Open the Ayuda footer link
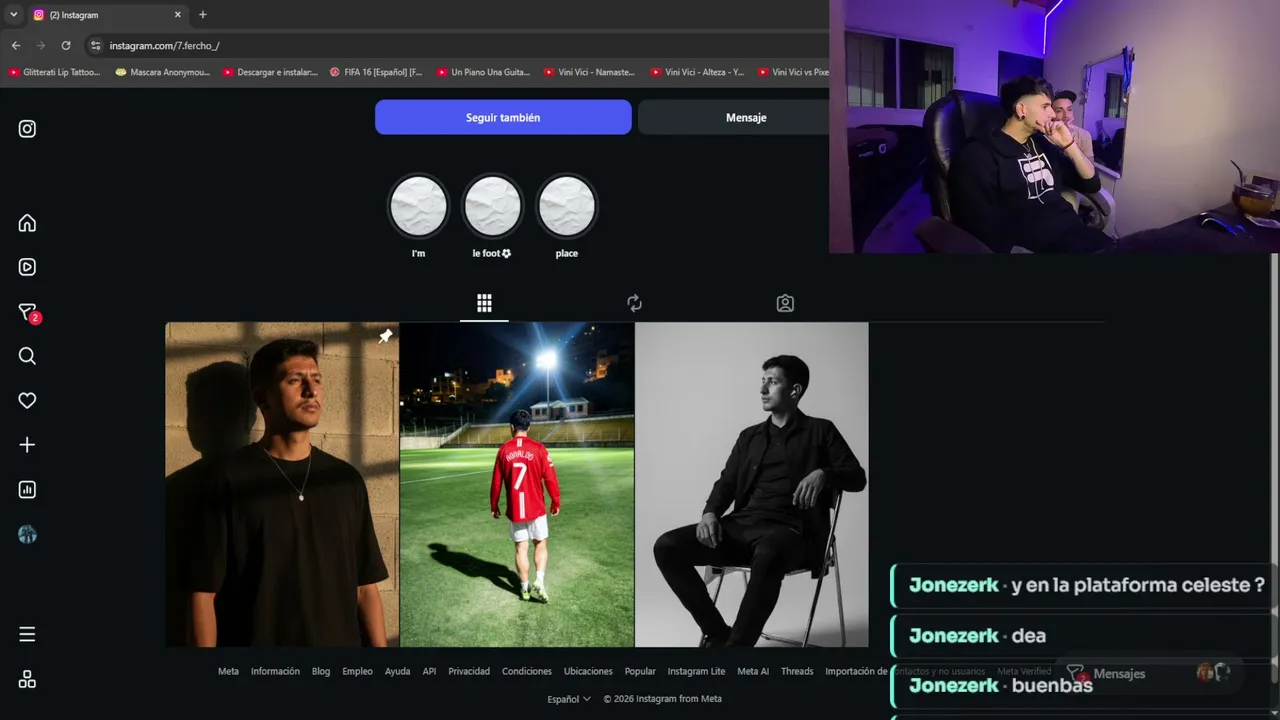1280x720 pixels. point(398,671)
